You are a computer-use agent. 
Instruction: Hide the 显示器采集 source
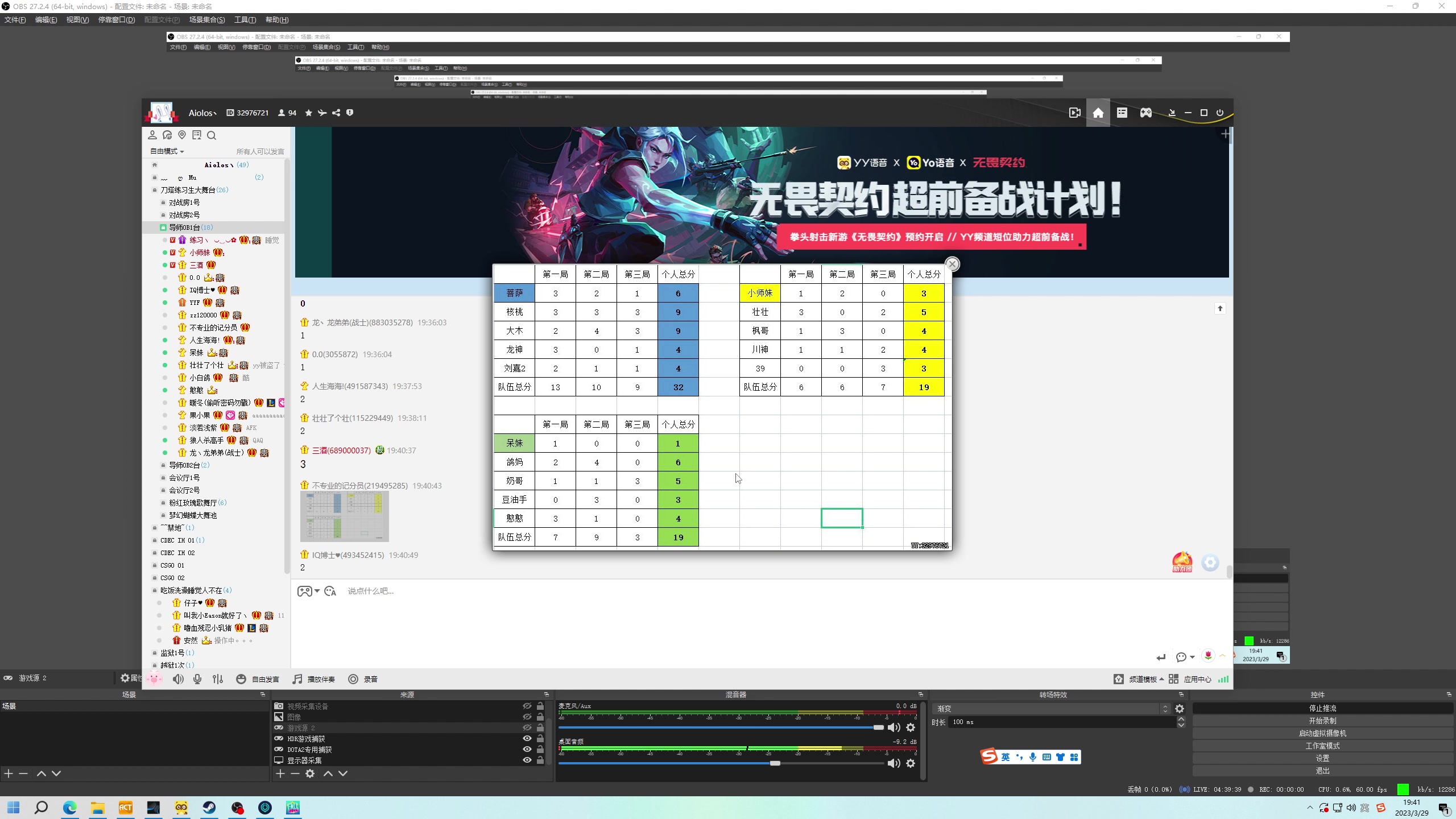527,760
